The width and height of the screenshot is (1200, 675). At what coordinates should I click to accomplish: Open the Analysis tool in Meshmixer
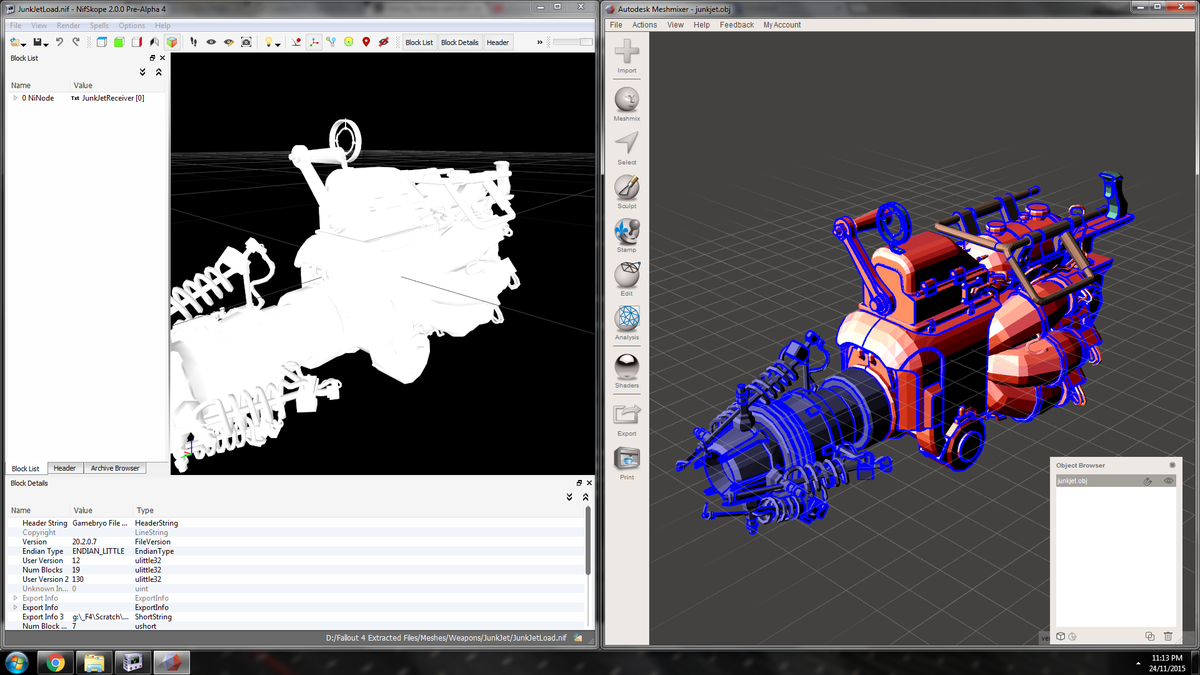[627, 324]
